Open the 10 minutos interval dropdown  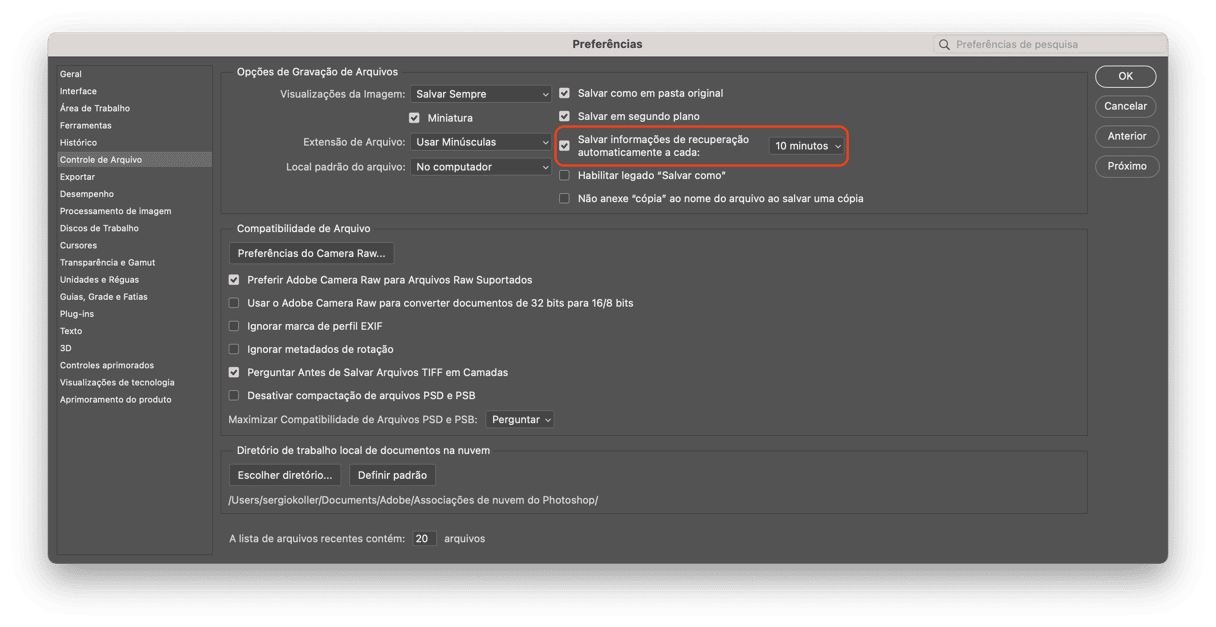click(x=807, y=146)
